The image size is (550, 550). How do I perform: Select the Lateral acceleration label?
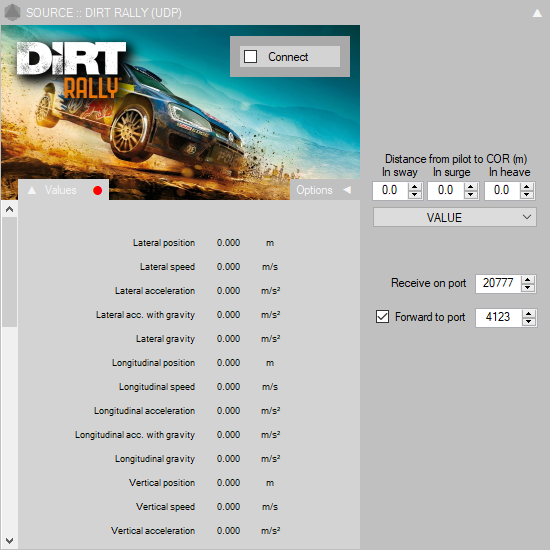tap(155, 291)
